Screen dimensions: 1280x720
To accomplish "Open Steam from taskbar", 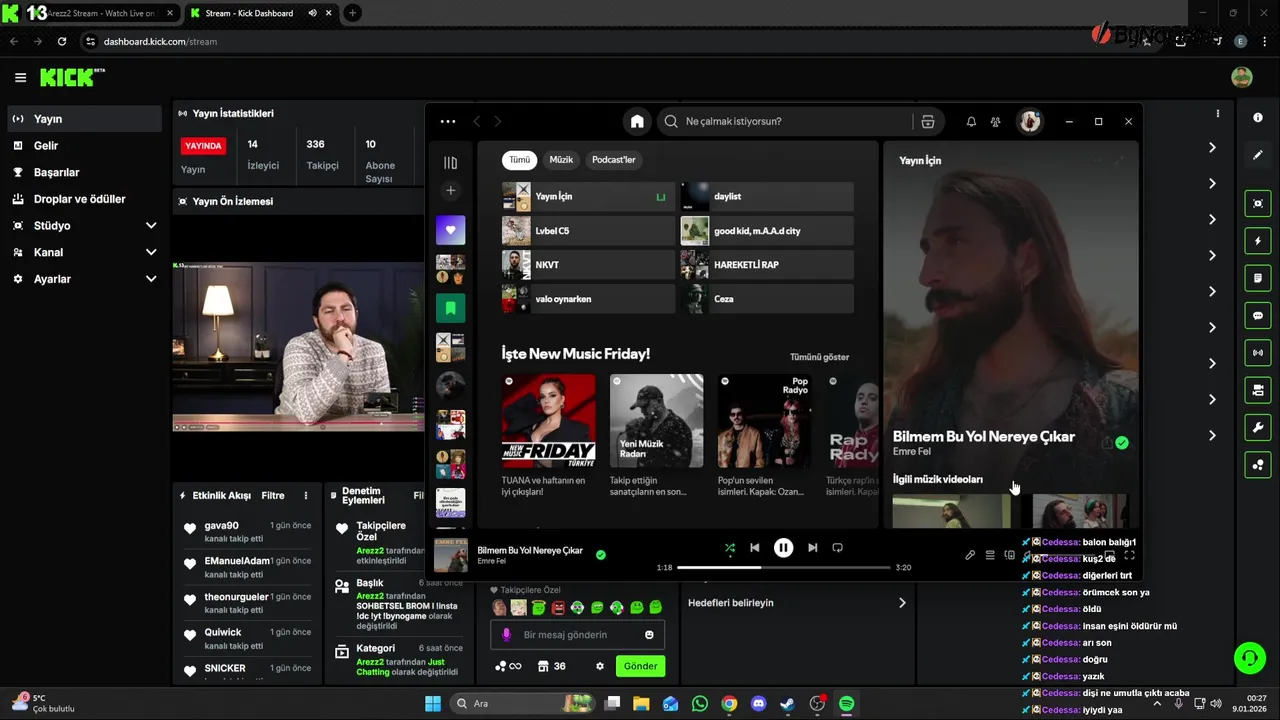I will 788,704.
